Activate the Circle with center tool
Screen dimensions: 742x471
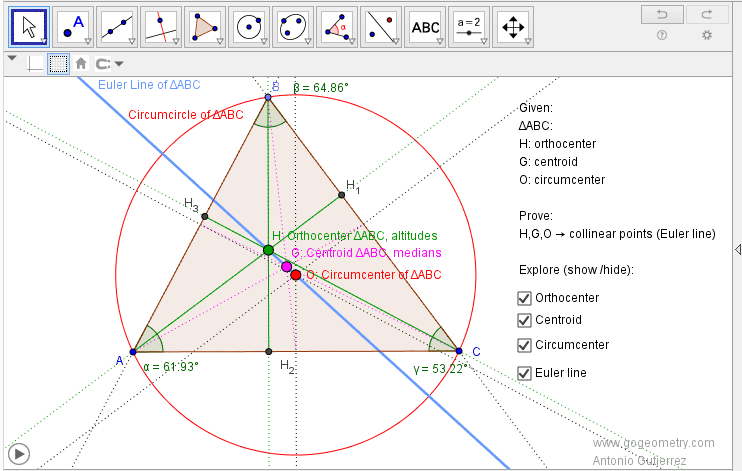[x=249, y=27]
